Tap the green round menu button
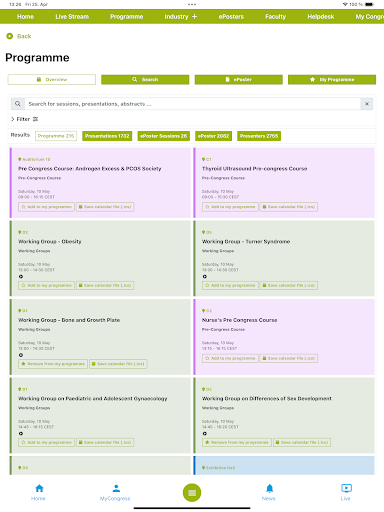The height and width of the screenshot is (512, 384). coord(192,493)
